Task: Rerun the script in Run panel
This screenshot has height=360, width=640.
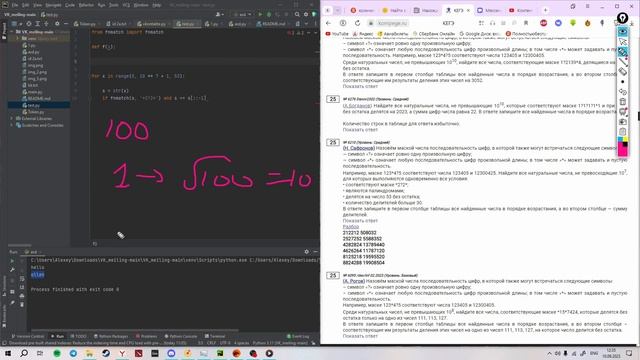Action: [x=12, y=261]
